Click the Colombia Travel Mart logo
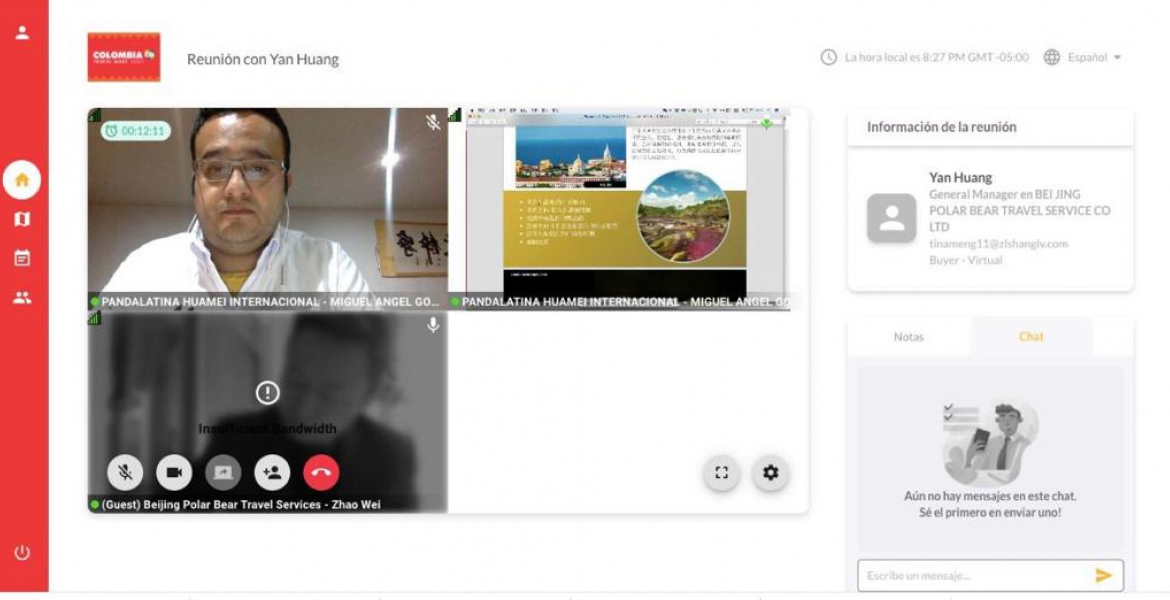Viewport: 1170px width, 600px height. pos(124,57)
